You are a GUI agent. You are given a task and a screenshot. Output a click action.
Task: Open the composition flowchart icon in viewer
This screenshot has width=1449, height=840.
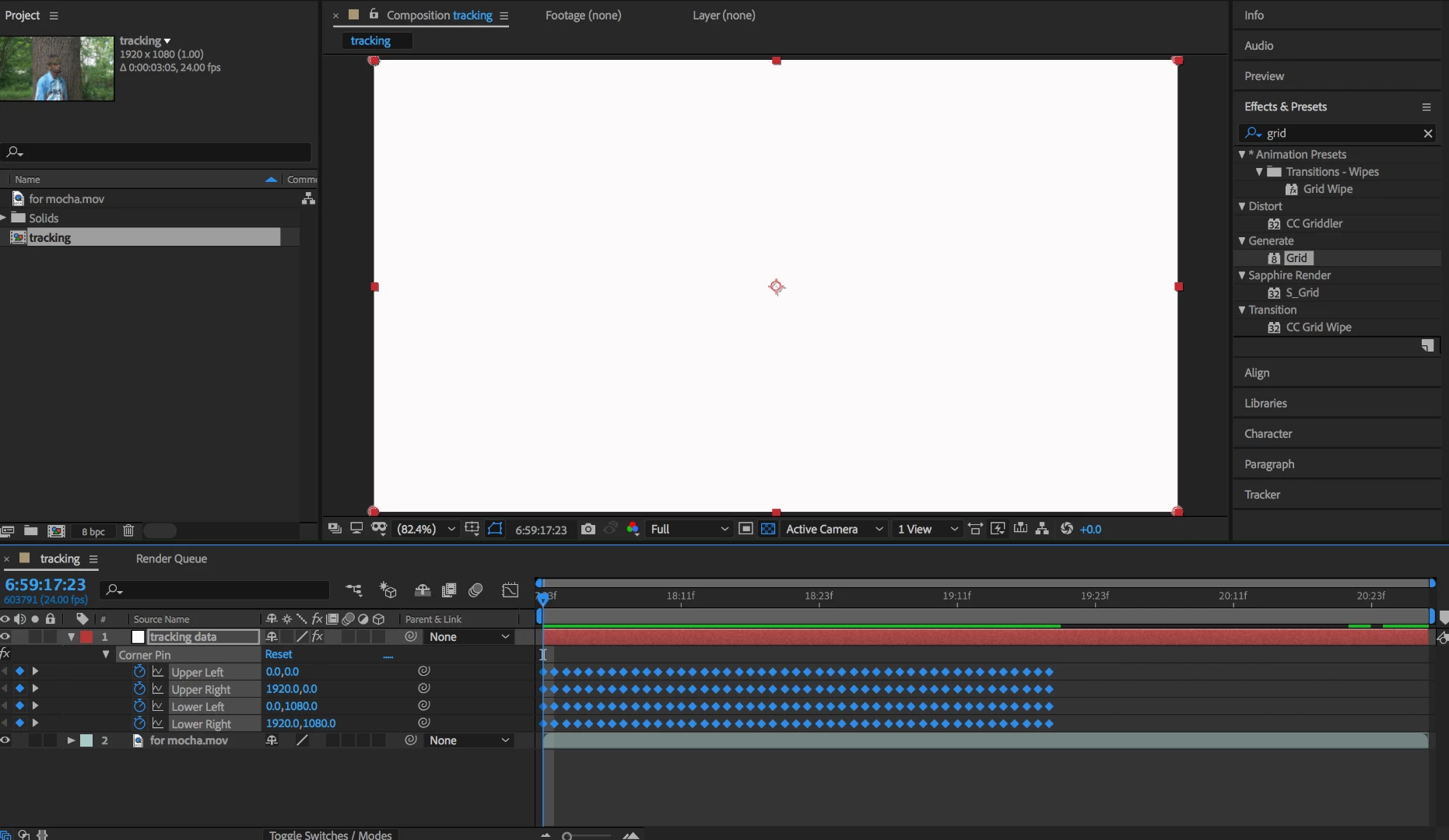(x=1042, y=529)
